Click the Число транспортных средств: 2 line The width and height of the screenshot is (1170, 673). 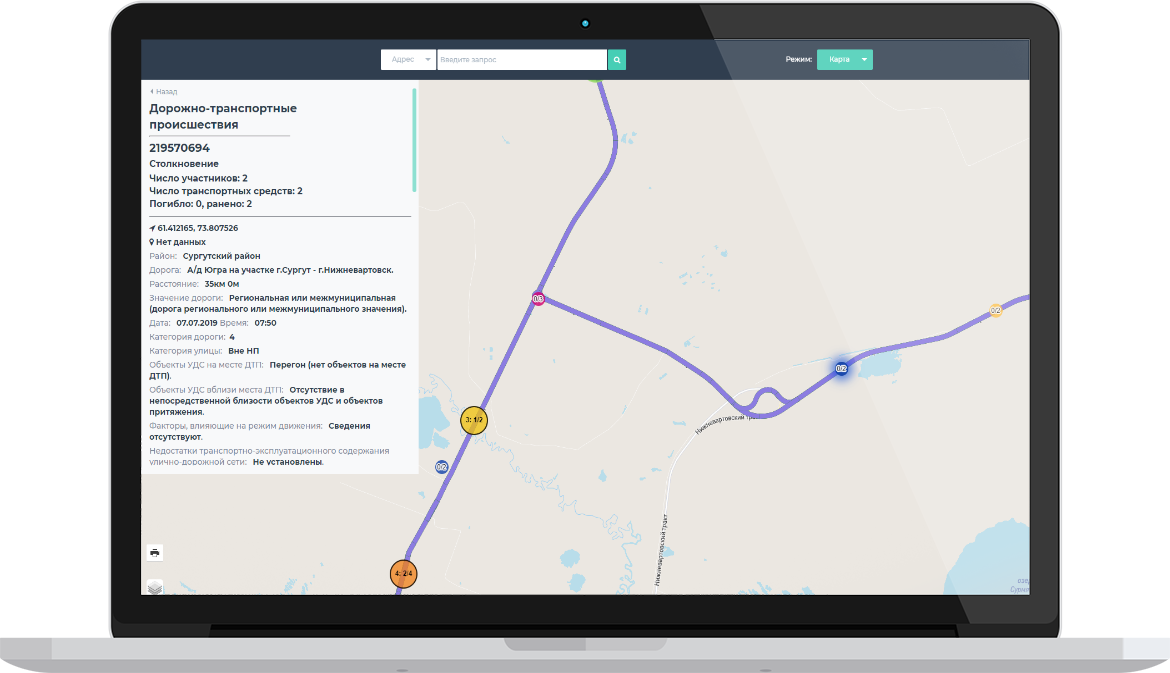click(x=226, y=191)
